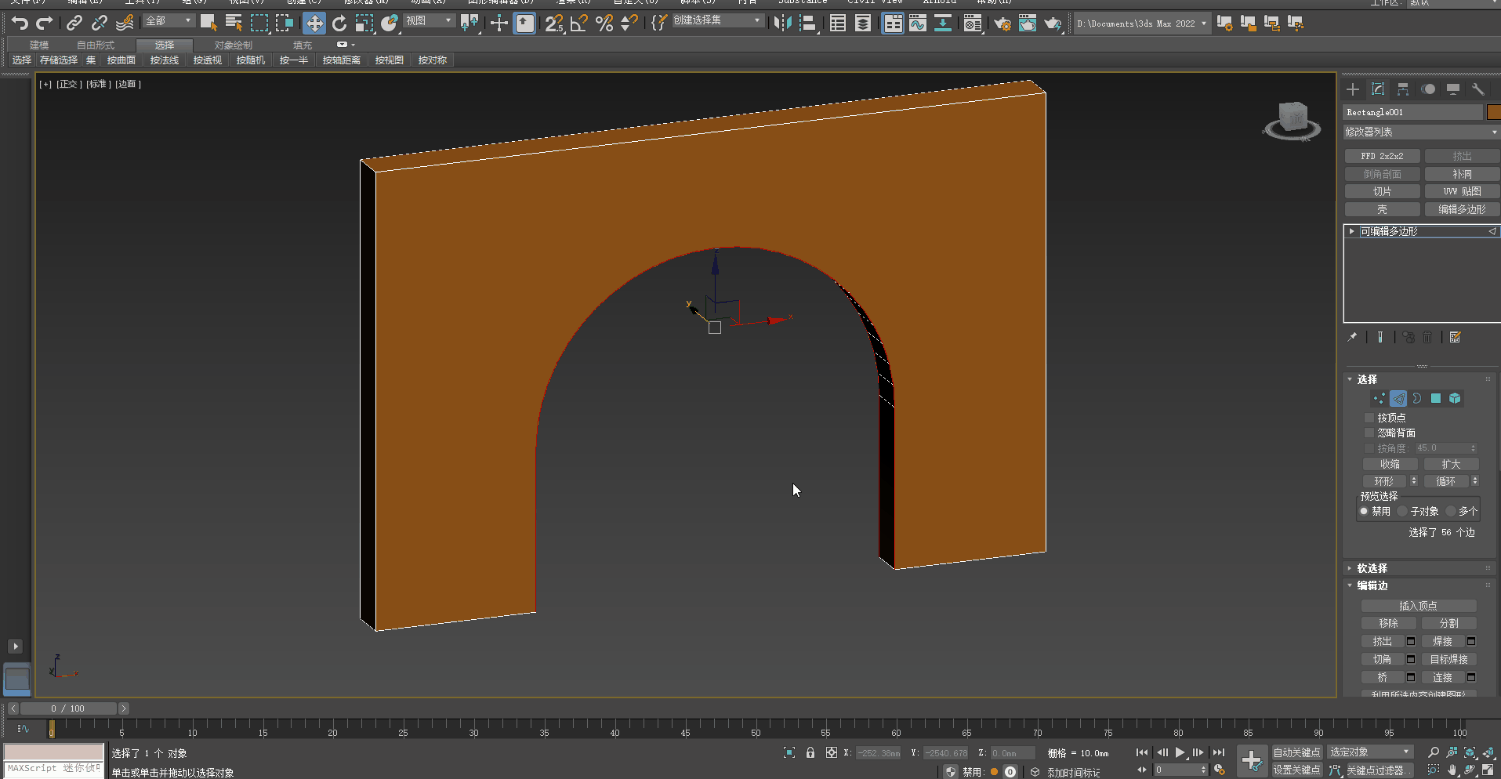Open the 修改器列表 dropdown
Screen dimensions: 1501x779
pyautogui.click(x=1420, y=132)
